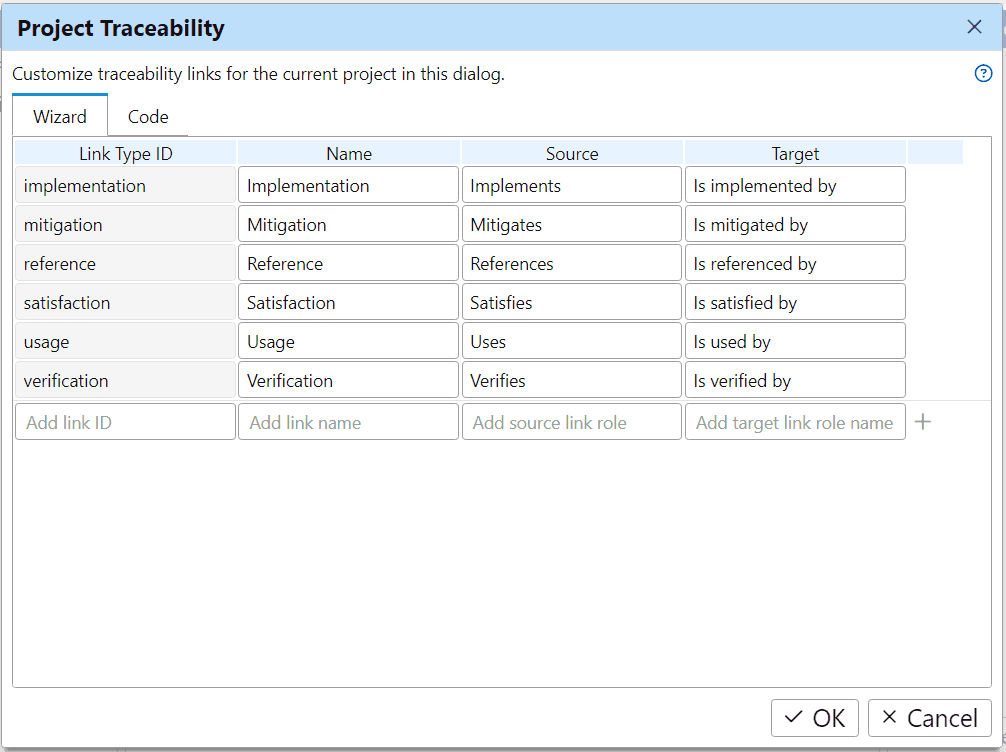Close the Project Traceability dialog
This screenshot has width=1006, height=752.
[974, 27]
